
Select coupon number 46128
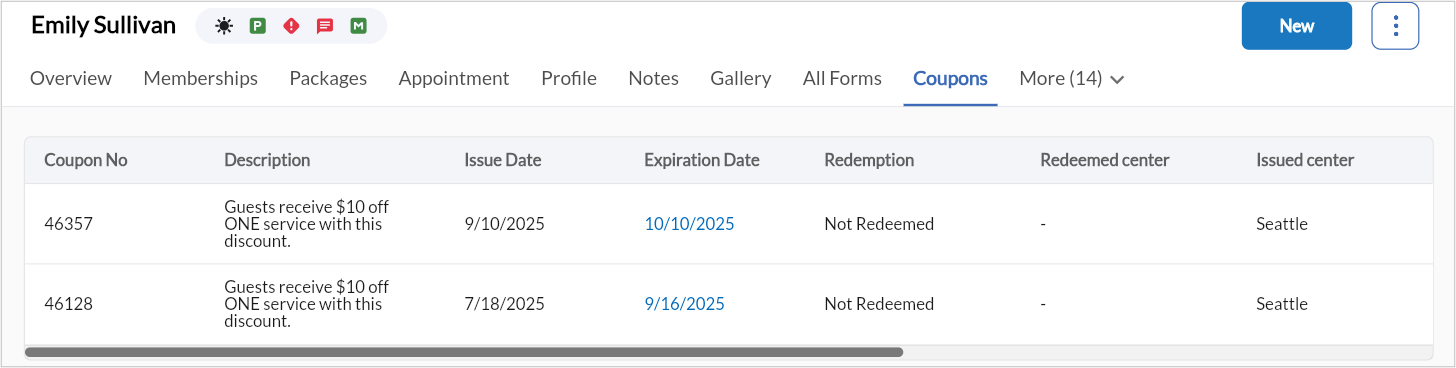(69, 304)
